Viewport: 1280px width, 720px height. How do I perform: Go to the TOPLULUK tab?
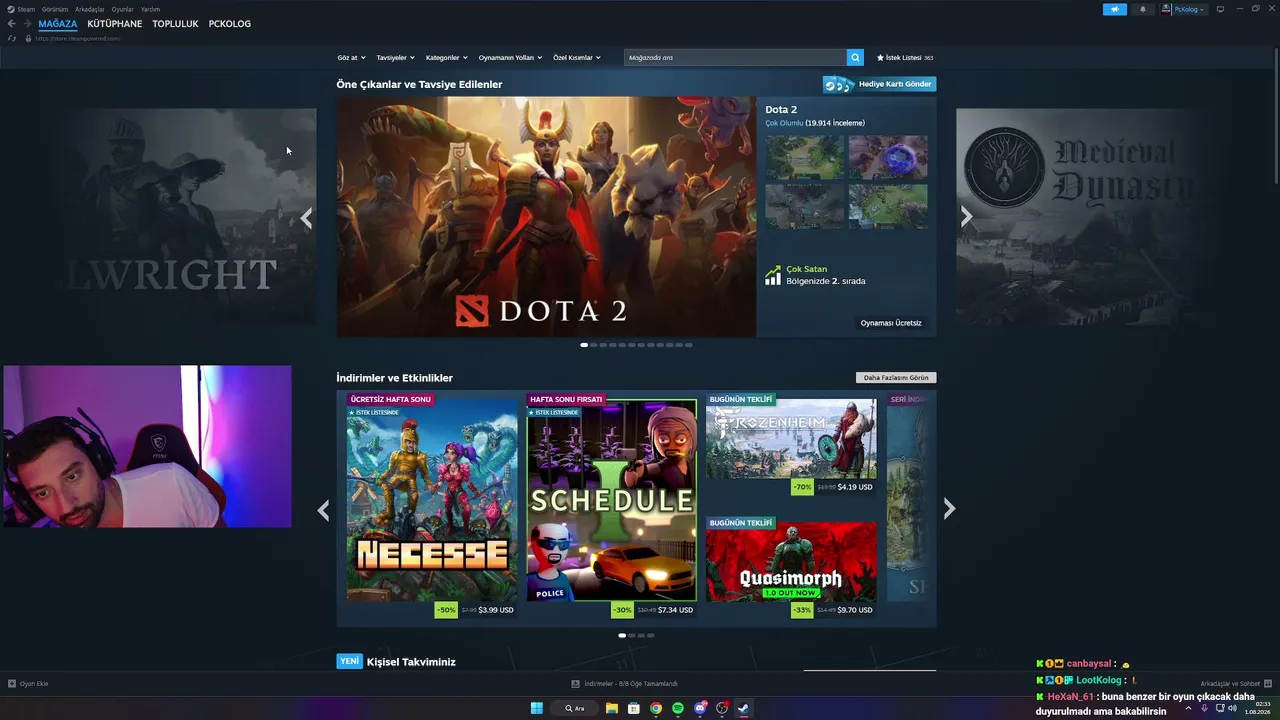[175, 24]
